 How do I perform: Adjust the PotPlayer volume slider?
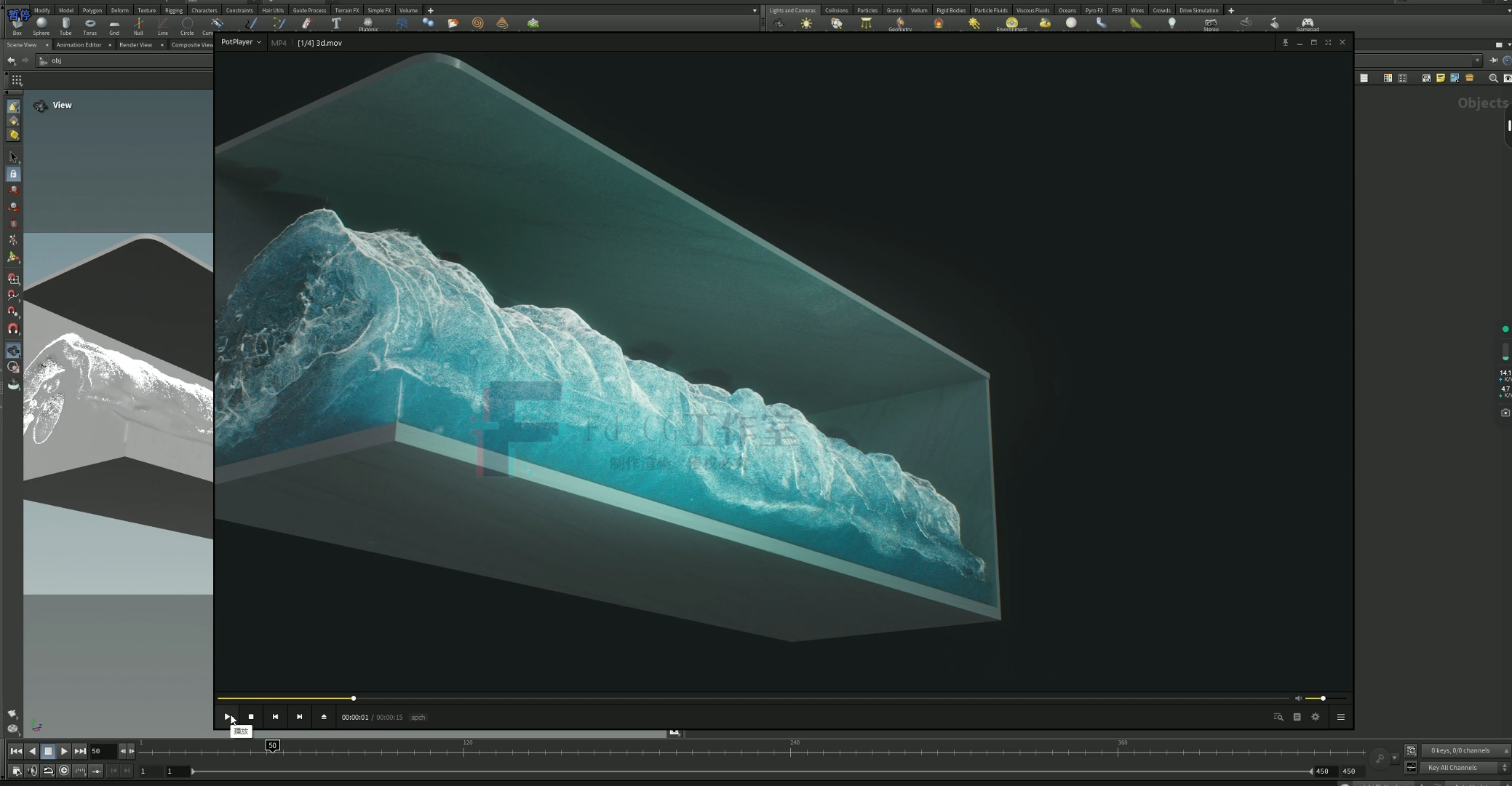tap(1323, 698)
